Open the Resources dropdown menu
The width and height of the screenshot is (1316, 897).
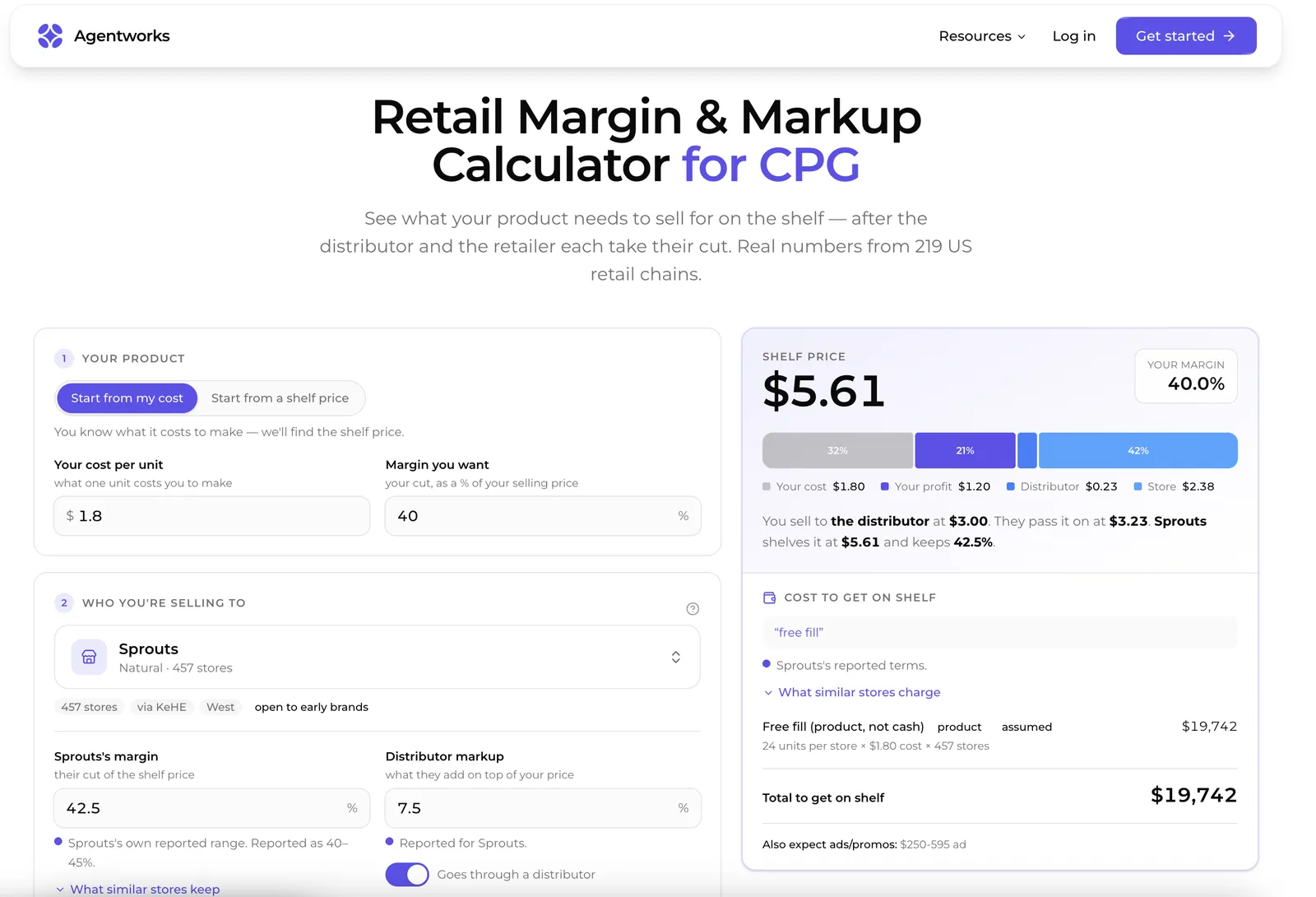pos(982,36)
